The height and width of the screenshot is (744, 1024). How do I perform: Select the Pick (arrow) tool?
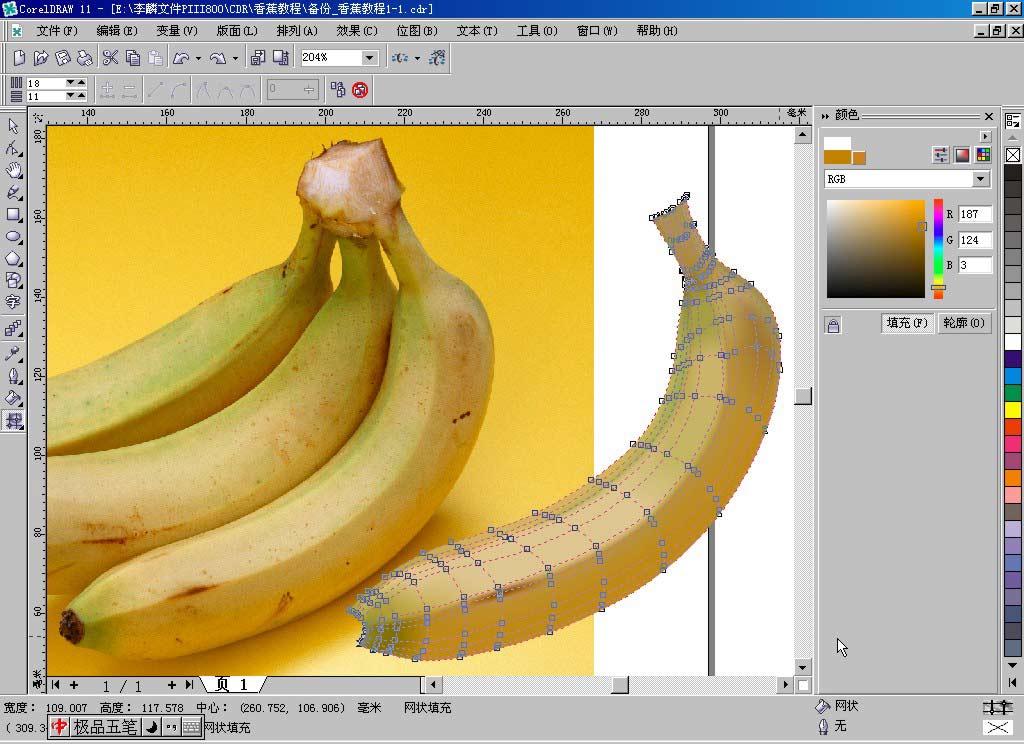tap(14, 126)
